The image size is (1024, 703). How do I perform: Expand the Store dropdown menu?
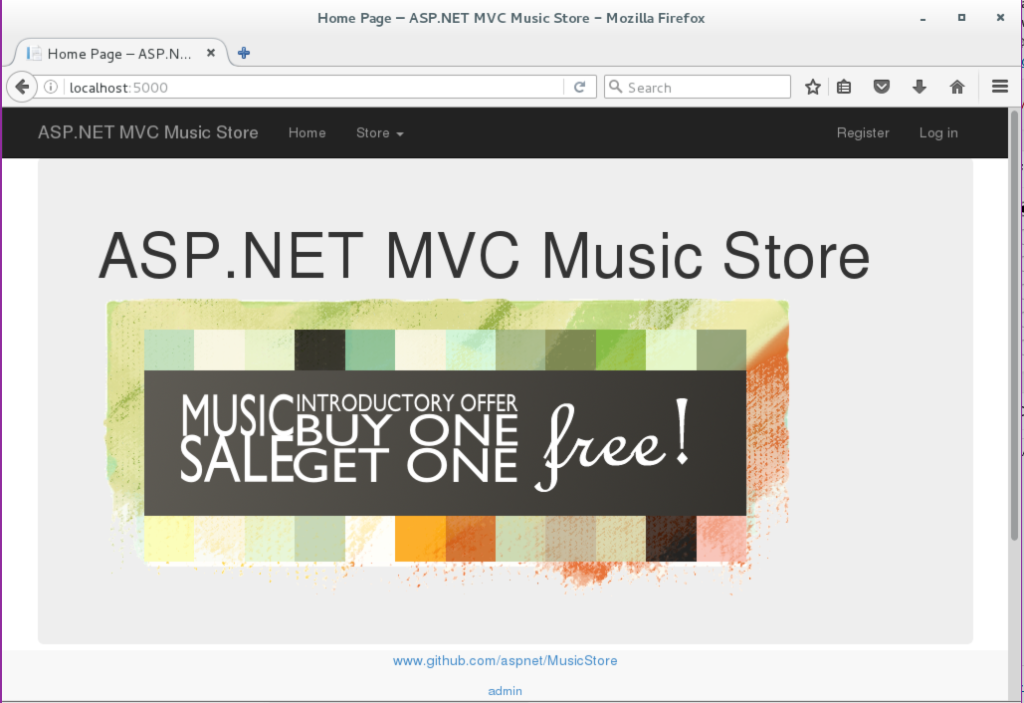(379, 133)
